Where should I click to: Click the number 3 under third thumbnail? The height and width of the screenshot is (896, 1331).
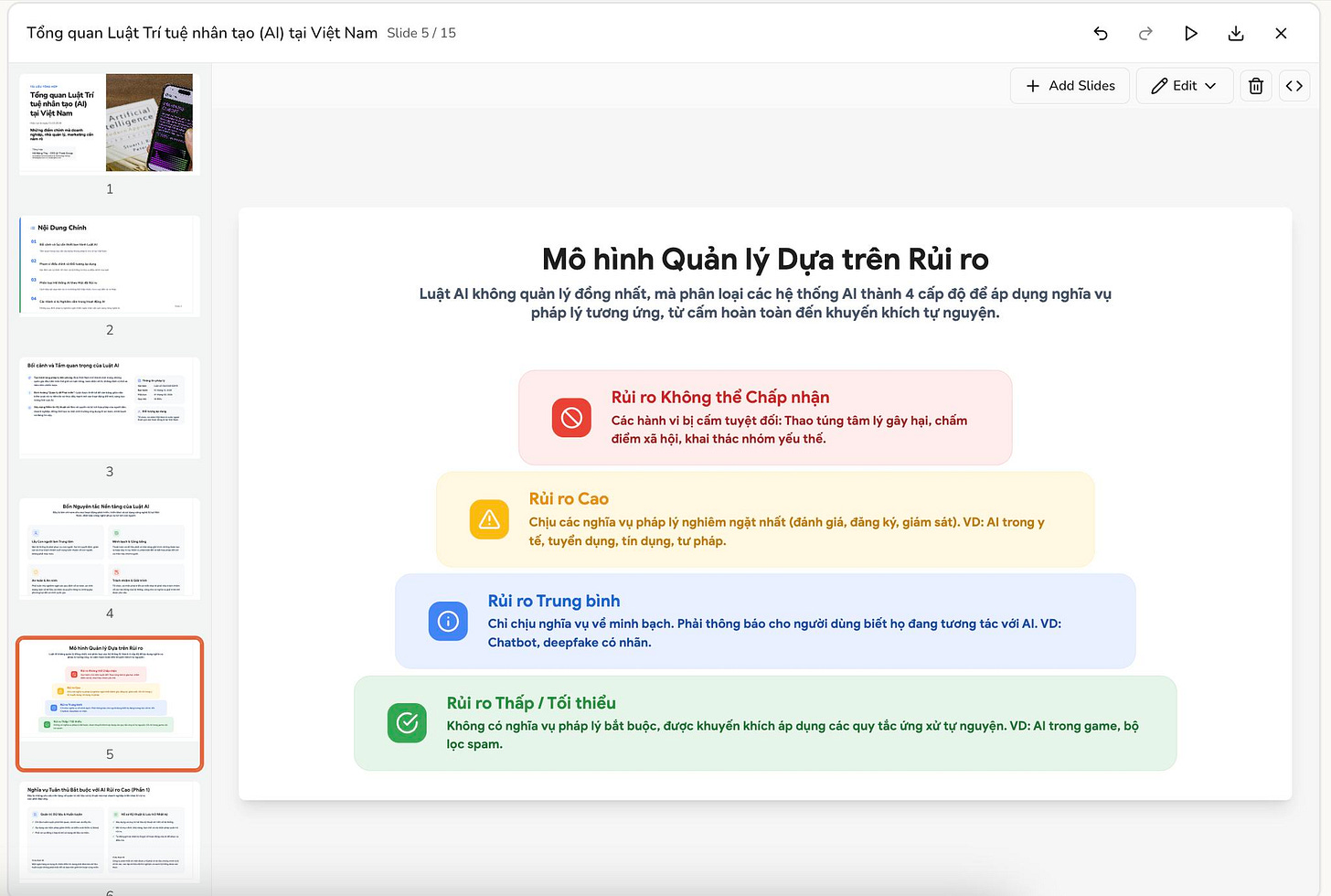(110, 472)
